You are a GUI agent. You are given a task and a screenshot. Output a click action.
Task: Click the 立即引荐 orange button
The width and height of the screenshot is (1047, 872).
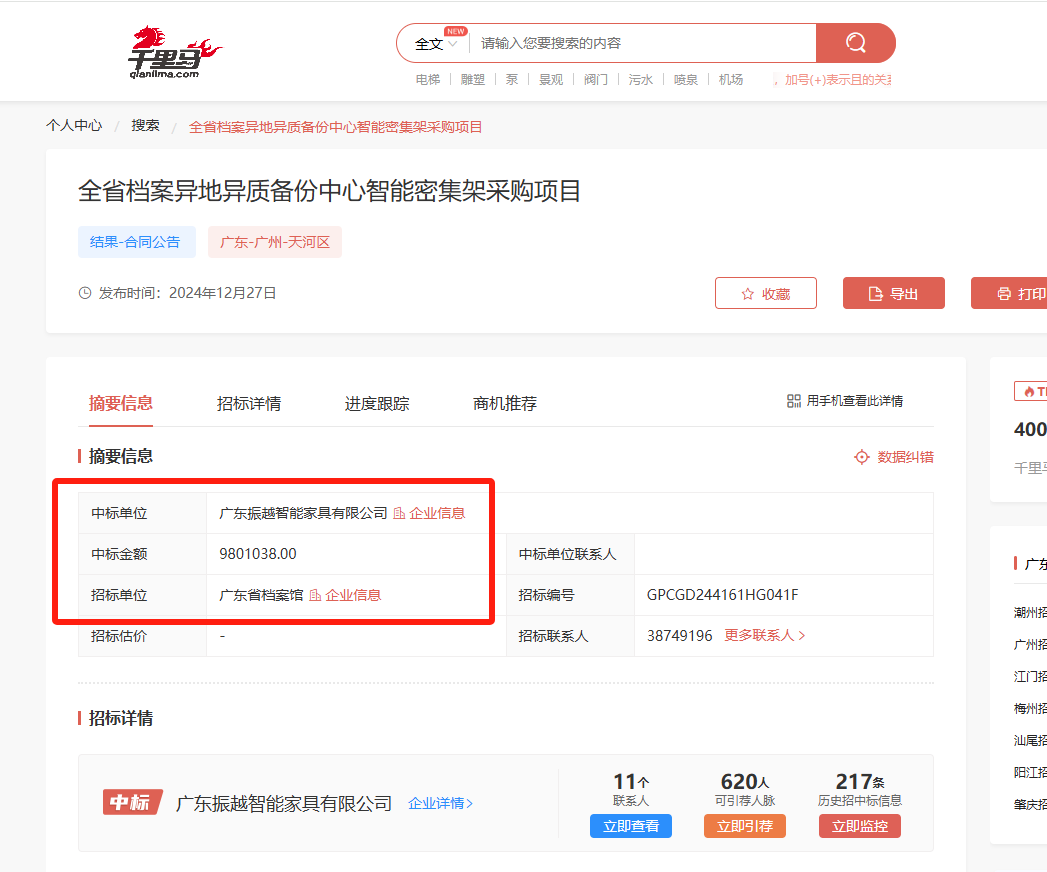pyautogui.click(x=745, y=826)
